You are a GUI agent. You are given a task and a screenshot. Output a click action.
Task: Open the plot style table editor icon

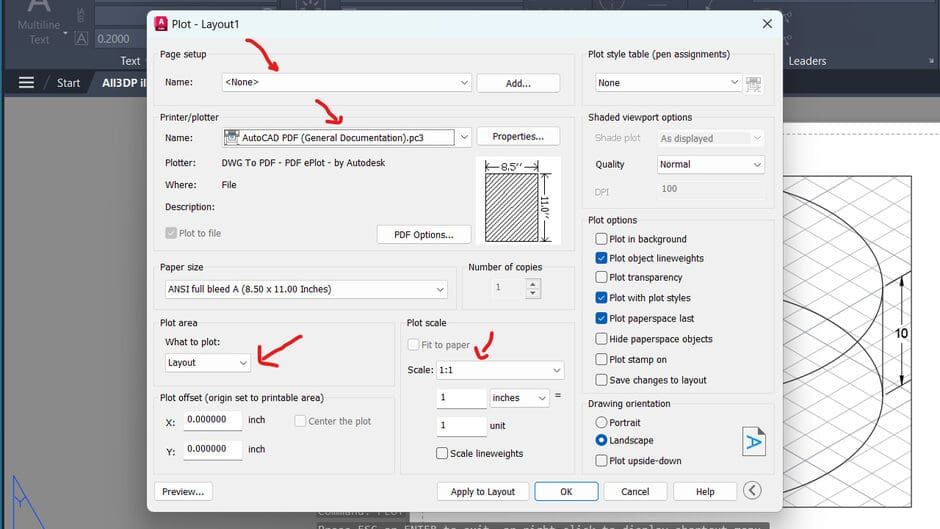pos(754,83)
